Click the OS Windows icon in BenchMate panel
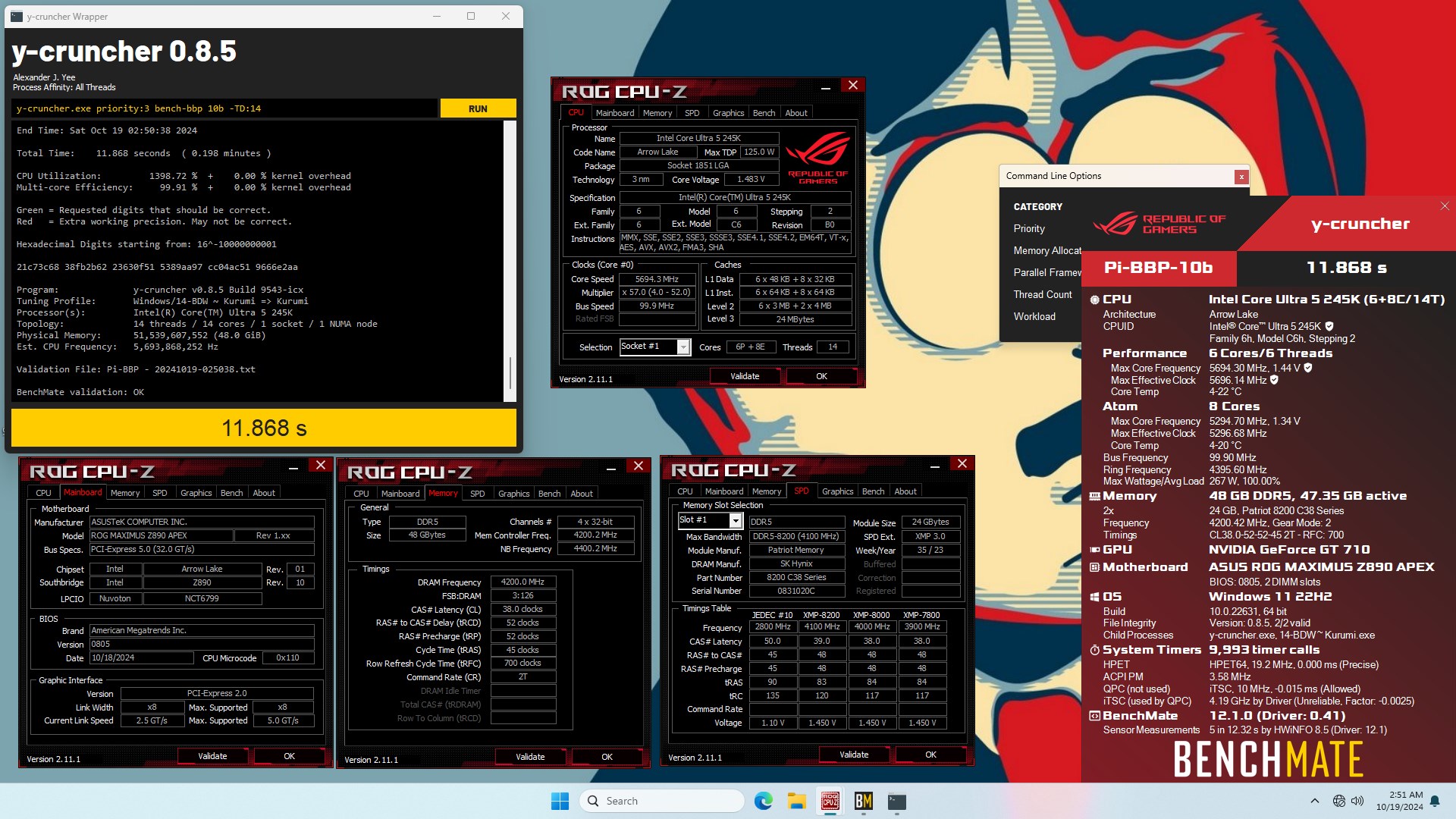The image size is (1456, 819). click(1094, 597)
